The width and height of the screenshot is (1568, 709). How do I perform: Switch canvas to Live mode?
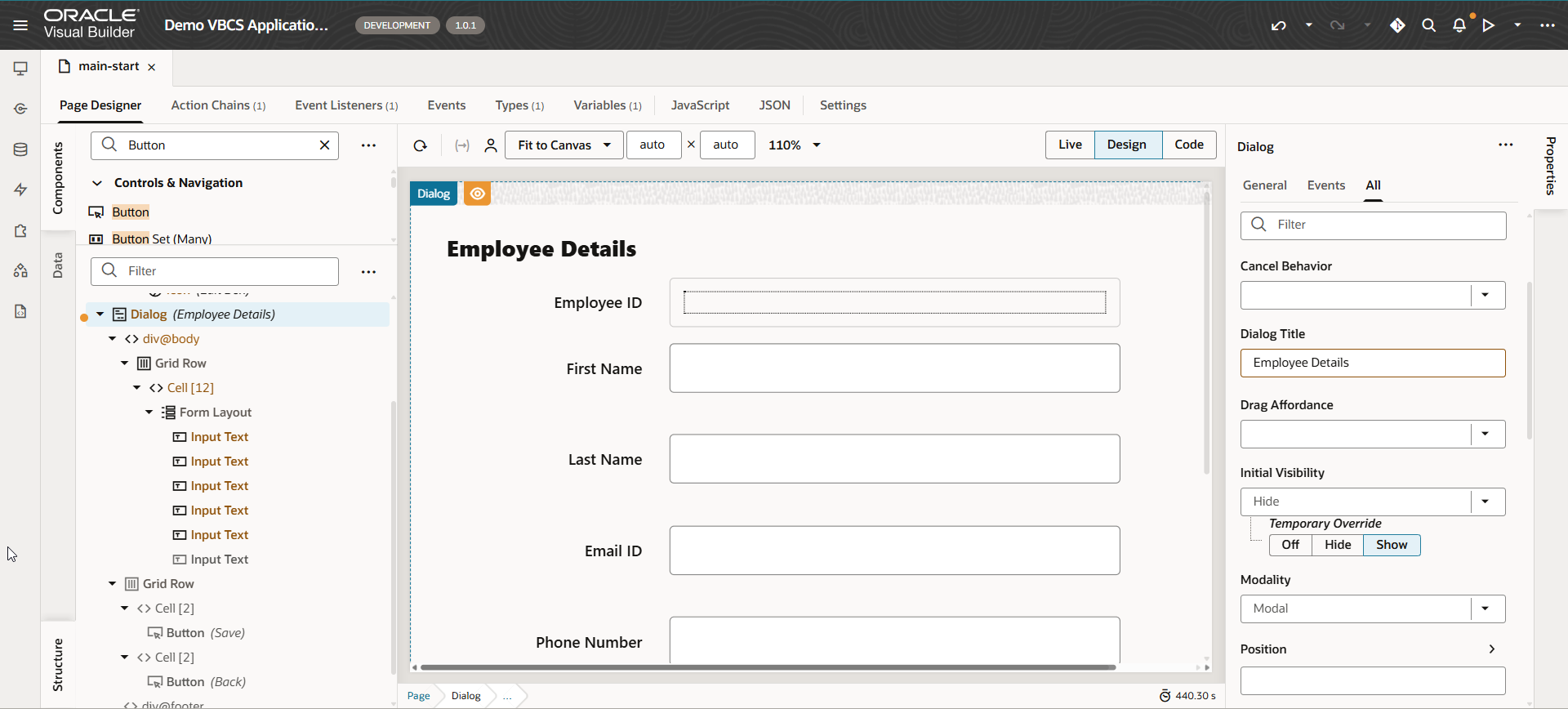[1070, 145]
